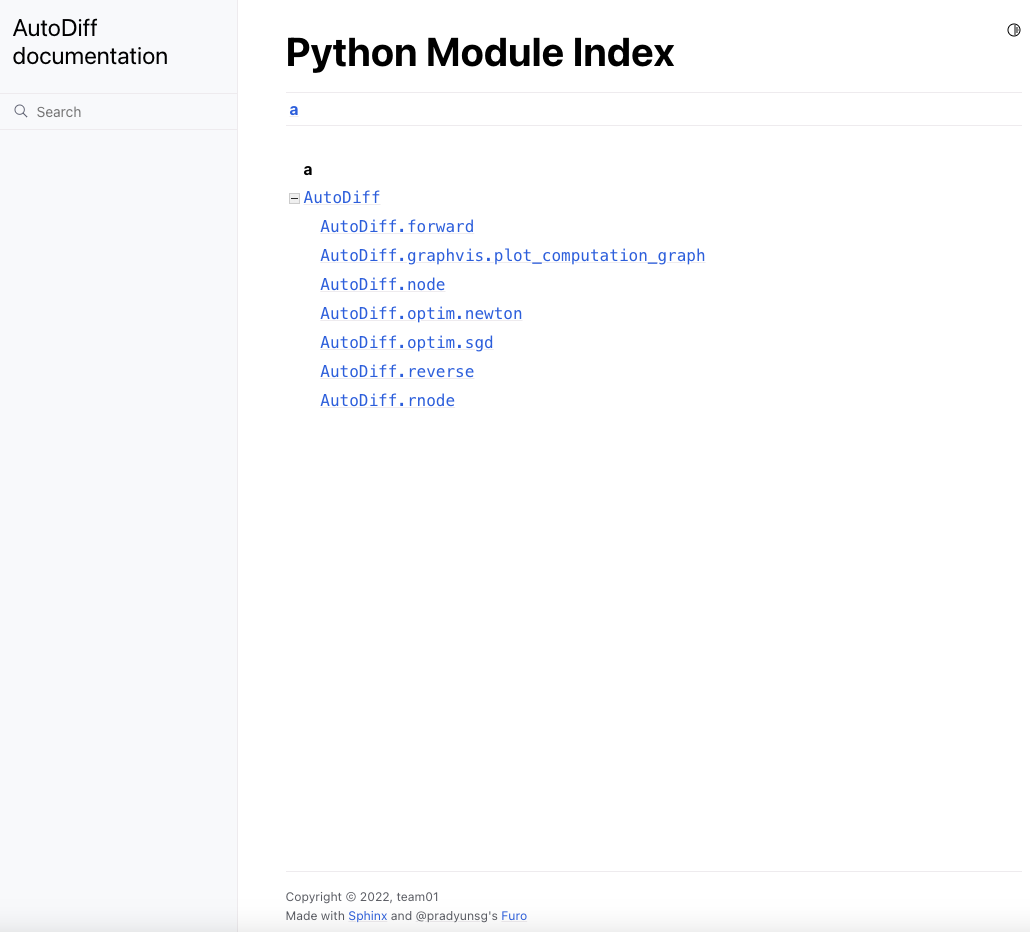
Task: Open the AutoDiff top-level module
Action: 342,198
